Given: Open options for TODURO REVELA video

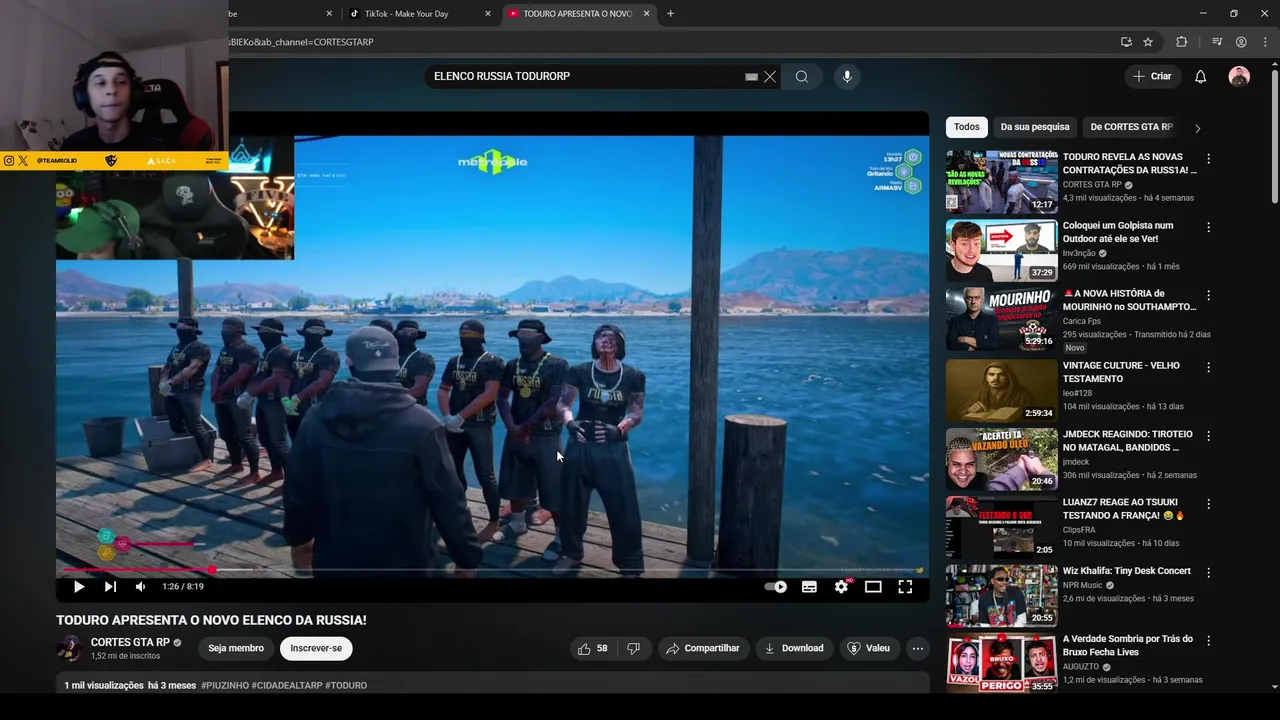Looking at the screenshot, I should (1208, 159).
